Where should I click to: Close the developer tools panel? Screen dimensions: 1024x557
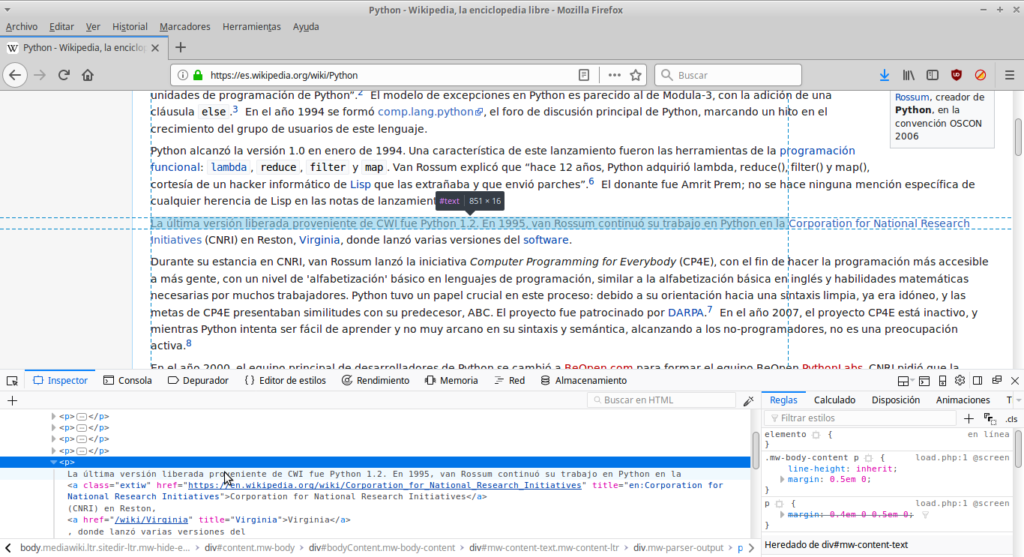click(x=1015, y=381)
